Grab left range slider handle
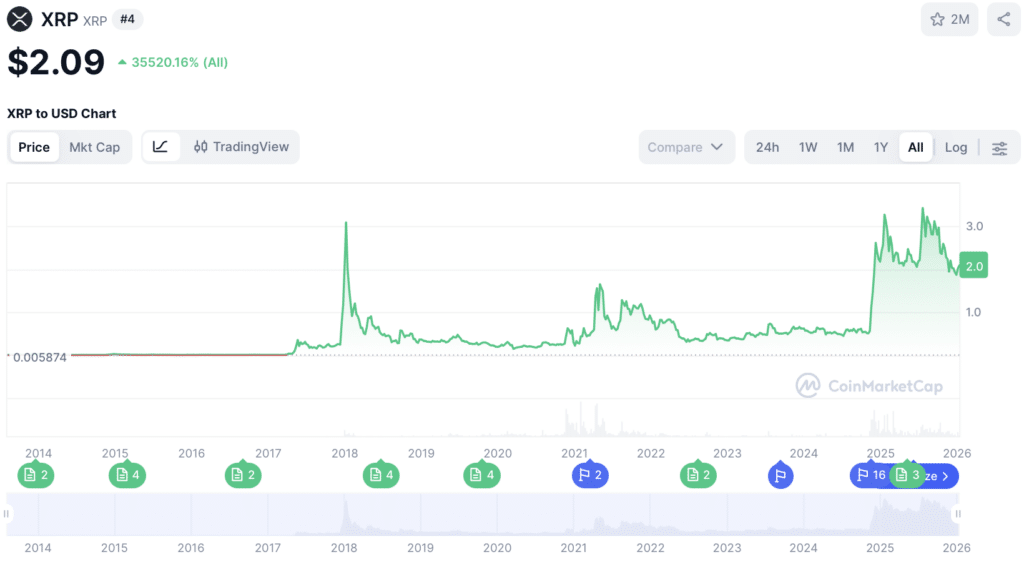Viewport: 1024px width, 572px height. pyautogui.click(x=7, y=514)
